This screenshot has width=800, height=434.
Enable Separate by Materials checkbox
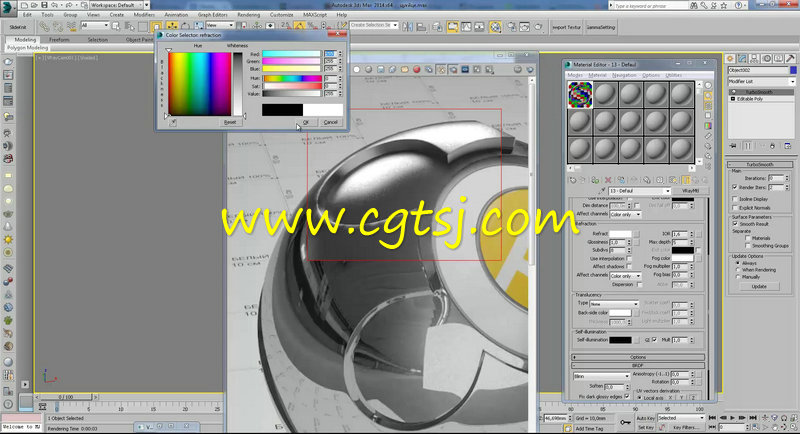(747, 238)
